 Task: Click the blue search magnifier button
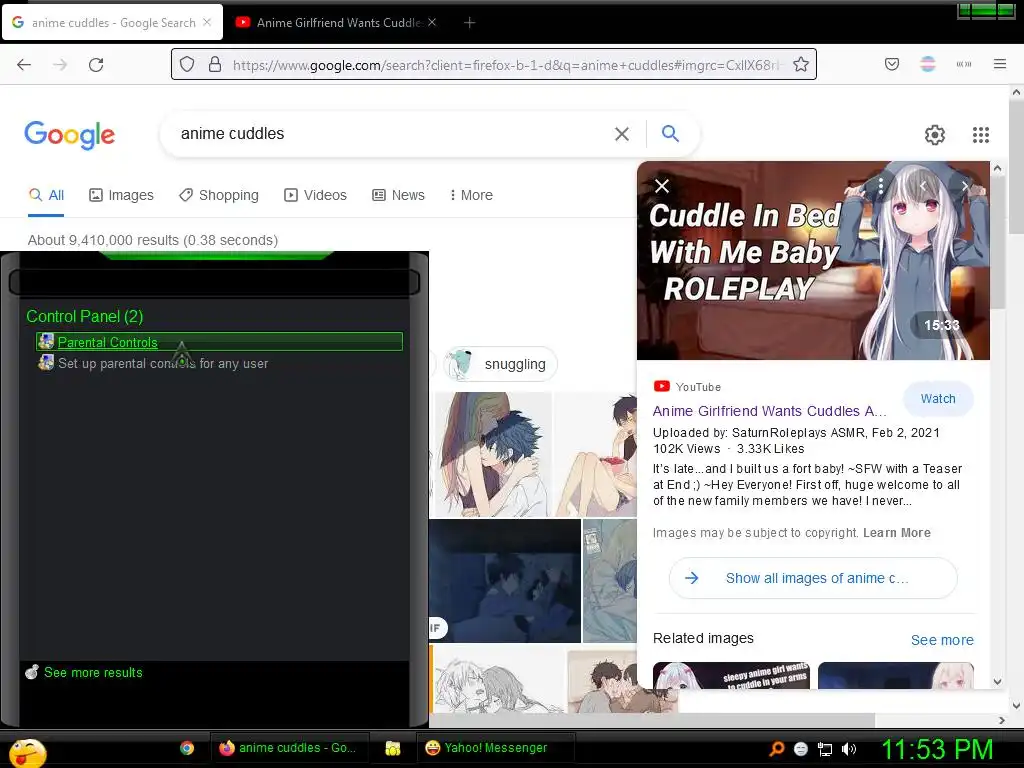point(670,133)
